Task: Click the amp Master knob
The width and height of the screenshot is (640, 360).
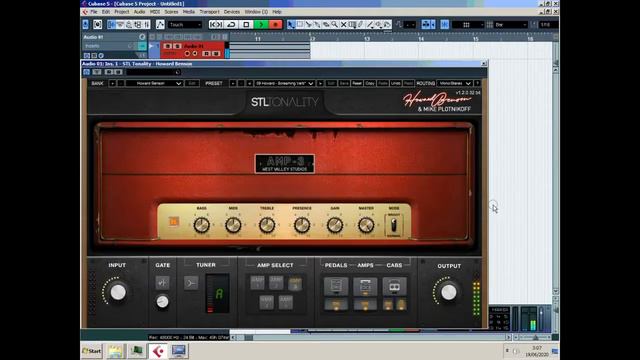Action: tap(366, 225)
